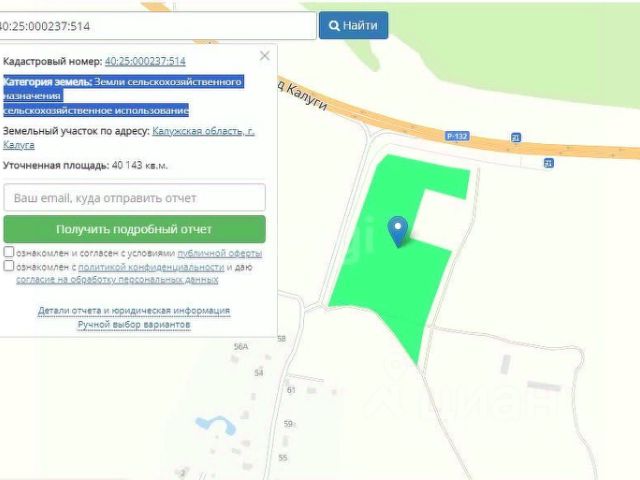
Task: Click the bus stop icon below the highway
Action: click(549, 163)
